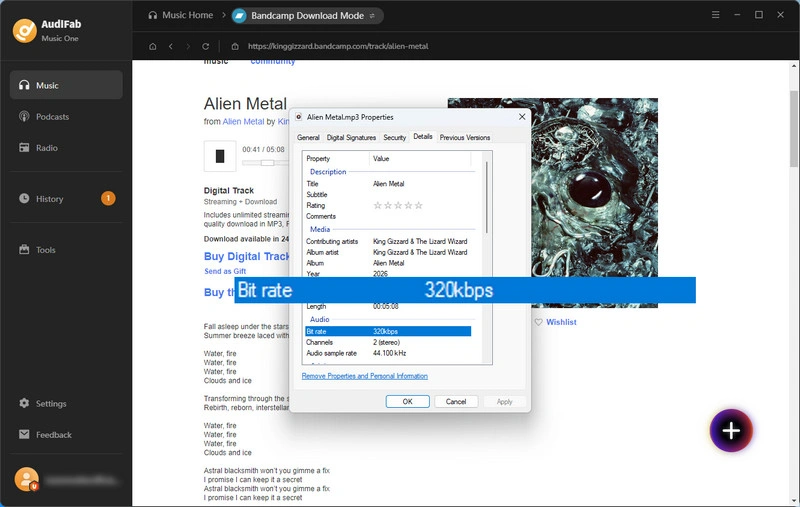
Task: Click the round plus add-to-list button
Action: 731,430
